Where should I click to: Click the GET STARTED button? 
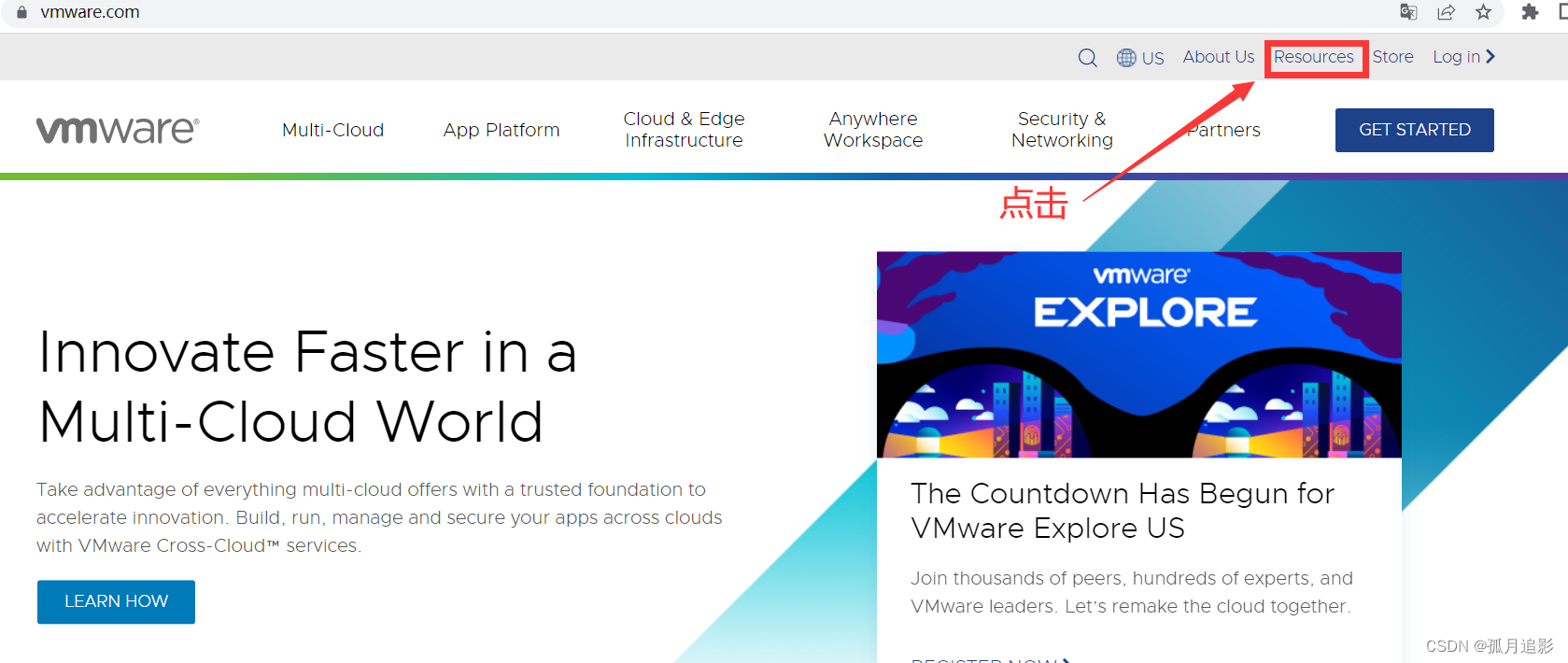coord(1415,130)
